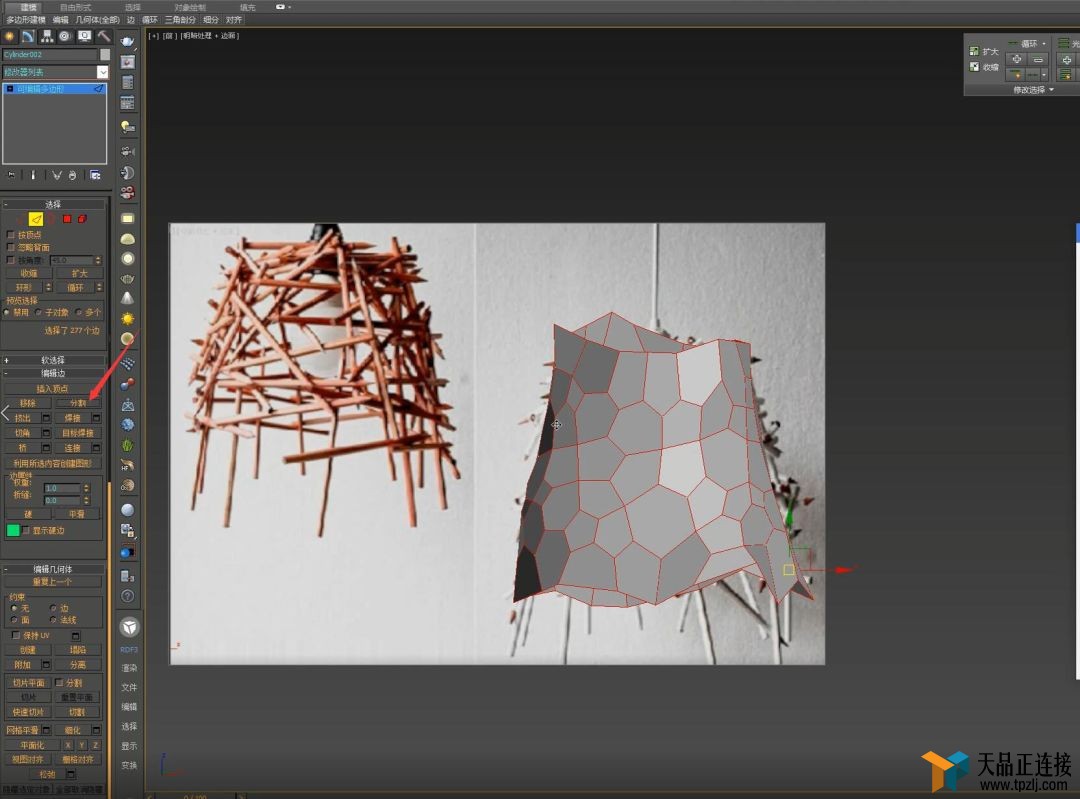Select 子对象 preview selection radio button
Screen dimensions: 1080x799
(39, 313)
